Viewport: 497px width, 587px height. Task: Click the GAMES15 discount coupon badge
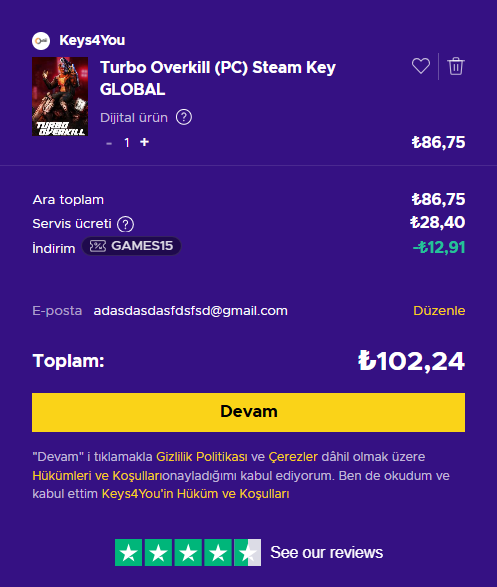pos(131,246)
